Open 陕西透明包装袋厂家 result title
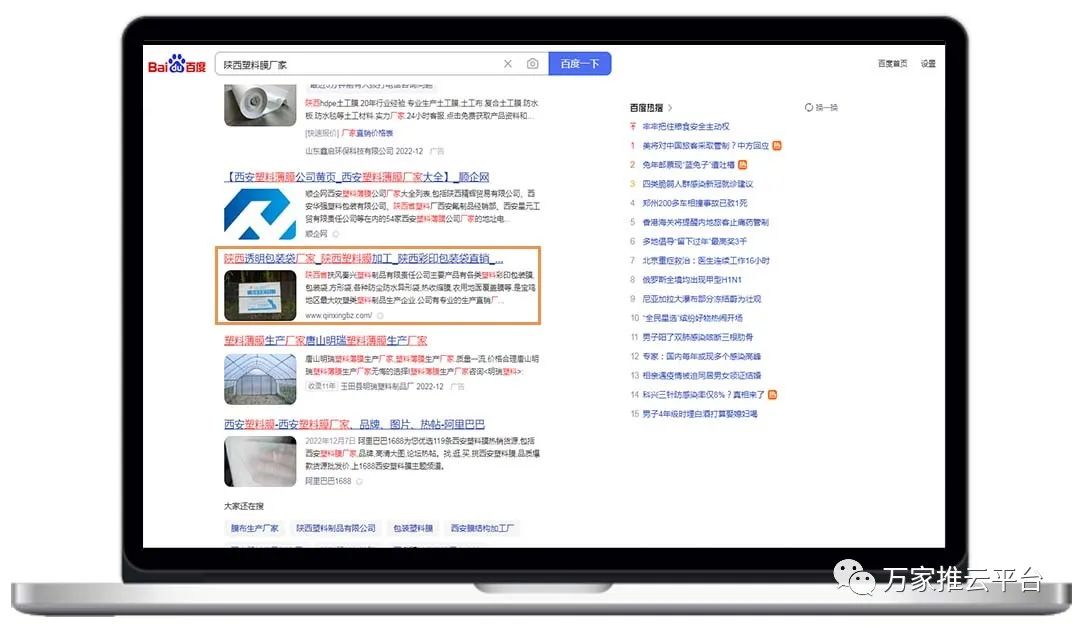The image size is (1080, 628). point(363,258)
